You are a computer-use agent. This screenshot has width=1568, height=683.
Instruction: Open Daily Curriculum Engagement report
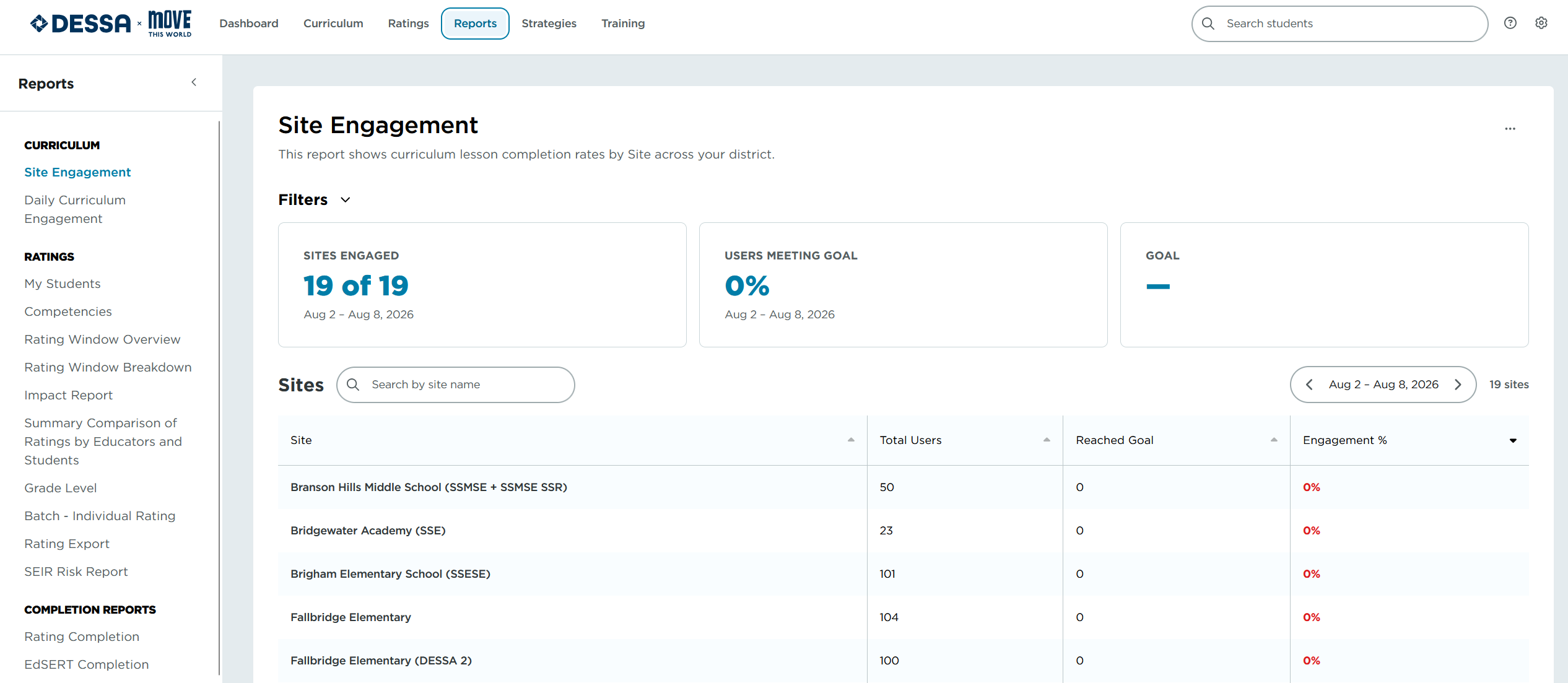click(75, 209)
